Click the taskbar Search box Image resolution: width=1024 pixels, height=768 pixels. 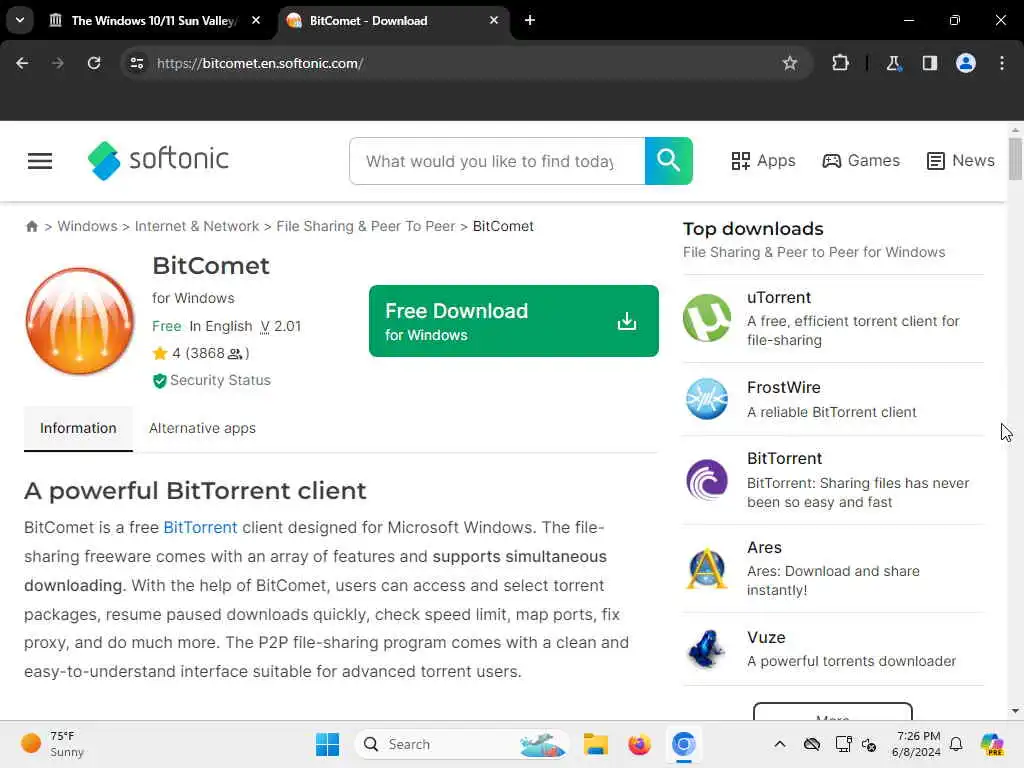462,744
